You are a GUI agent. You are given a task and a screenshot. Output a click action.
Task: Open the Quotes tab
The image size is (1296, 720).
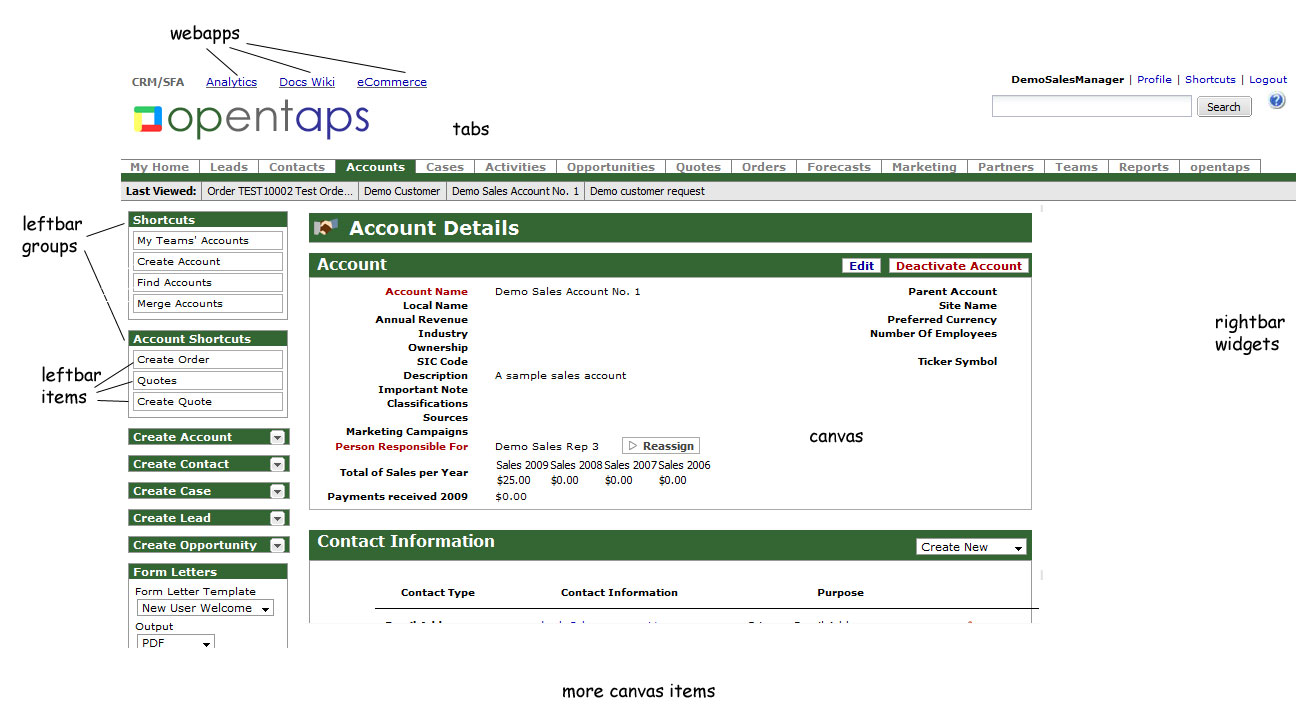click(x=698, y=167)
